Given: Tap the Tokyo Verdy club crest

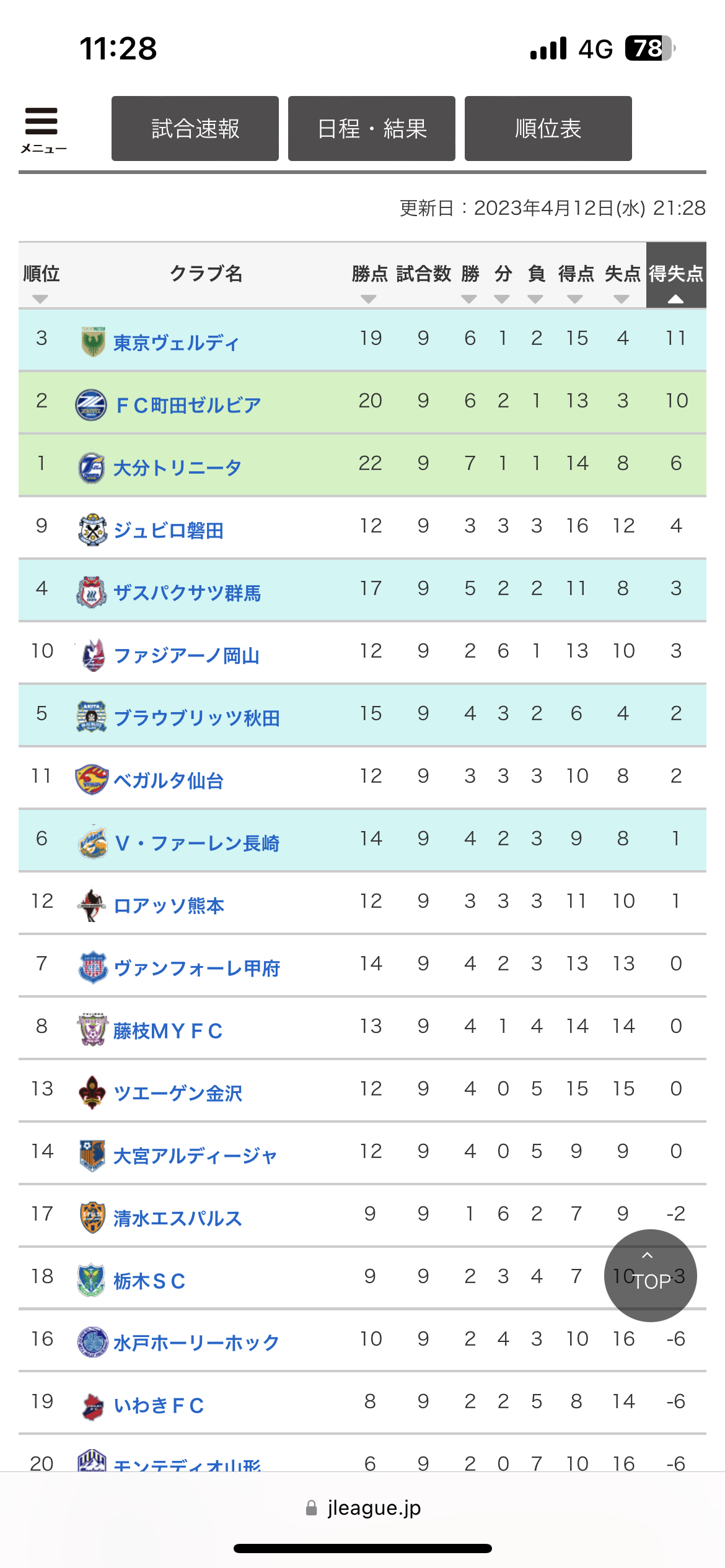Looking at the screenshot, I should [x=93, y=342].
